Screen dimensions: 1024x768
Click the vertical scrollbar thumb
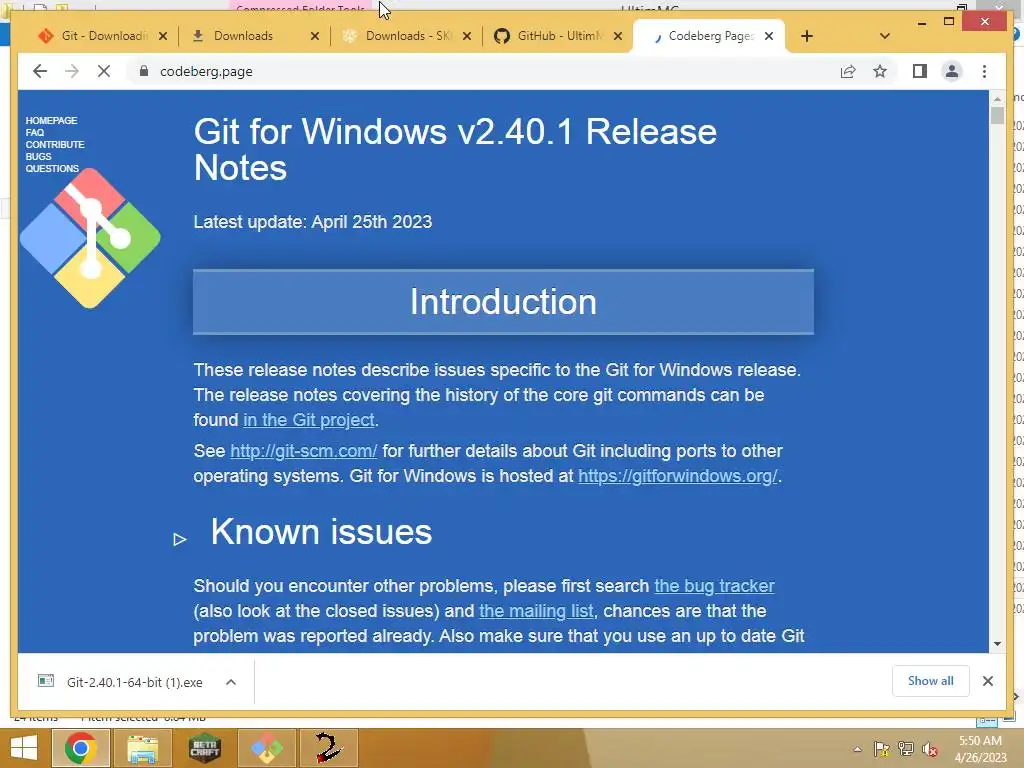(997, 116)
